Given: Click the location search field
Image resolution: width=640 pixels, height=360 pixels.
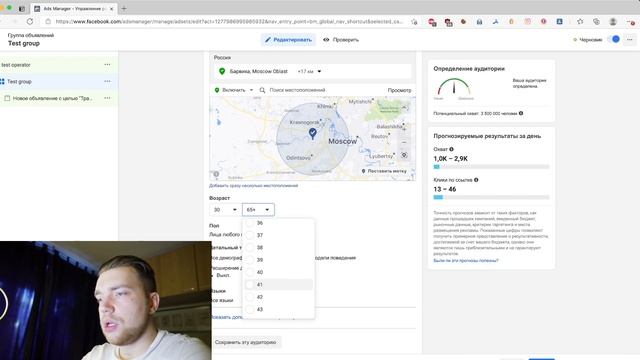Looking at the screenshot, I should pyautogui.click(x=297, y=90).
